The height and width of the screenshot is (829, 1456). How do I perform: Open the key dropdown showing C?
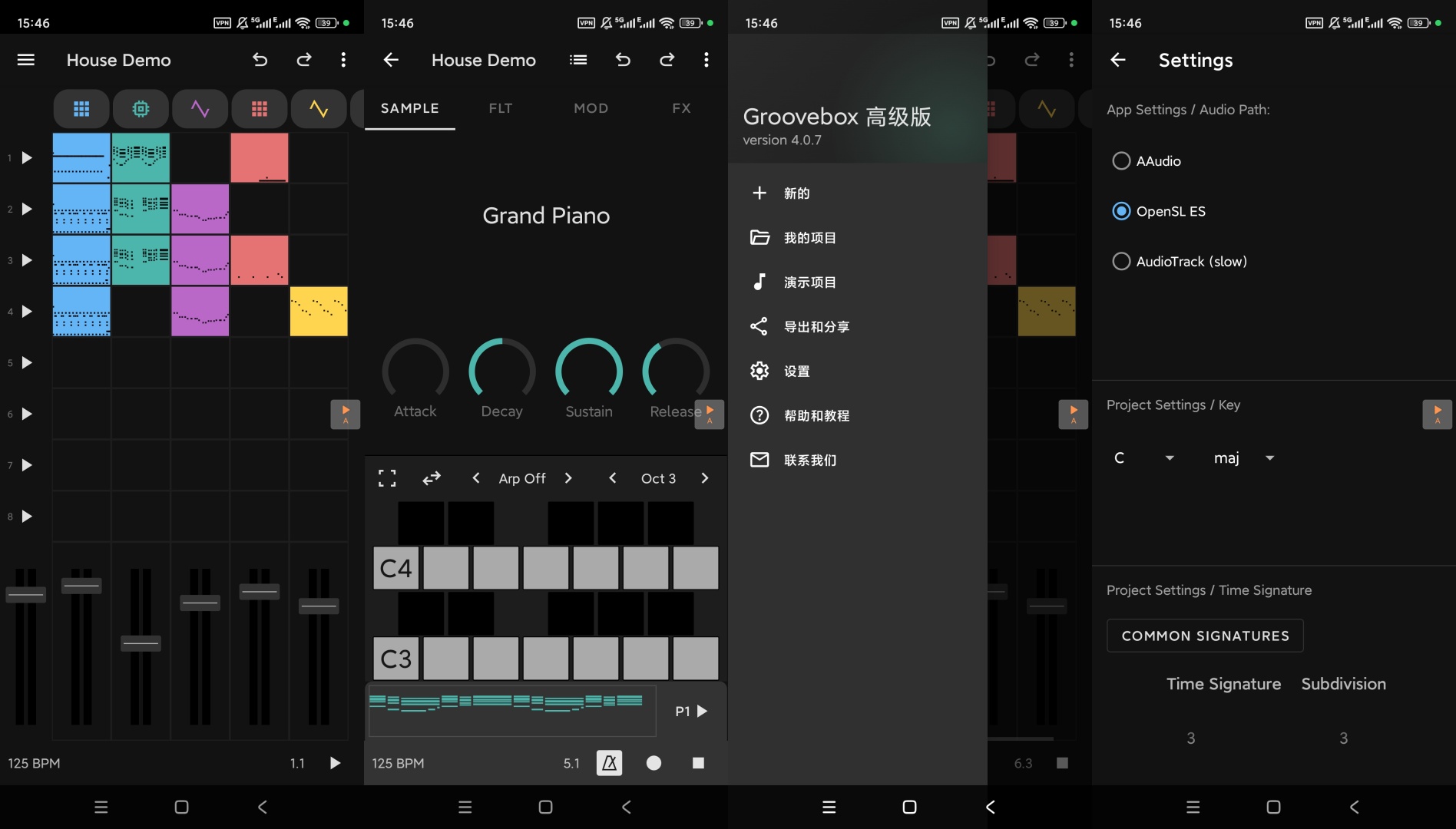point(1143,457)
